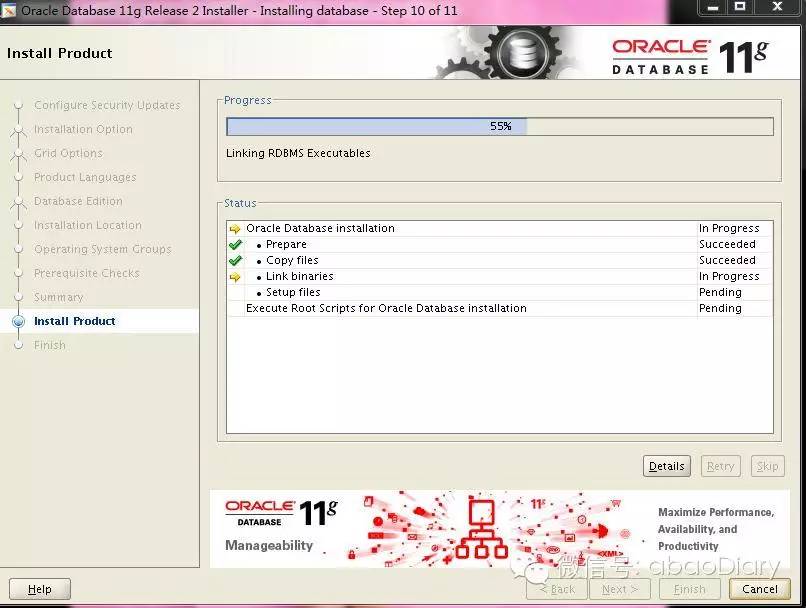The height and width of the screenshot is (608, 806).
Task: Click the Skip button
Action: click(x=767, y=466)
